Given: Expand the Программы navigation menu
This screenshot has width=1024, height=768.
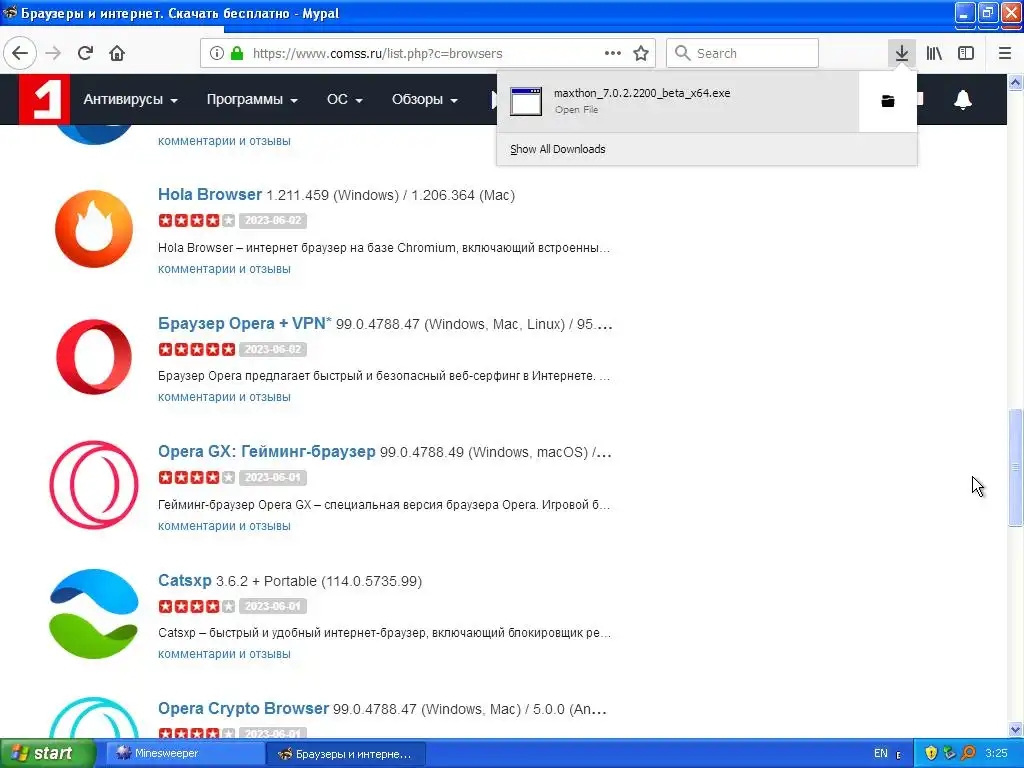Looking at the screenshot, I should pos(252,99).
